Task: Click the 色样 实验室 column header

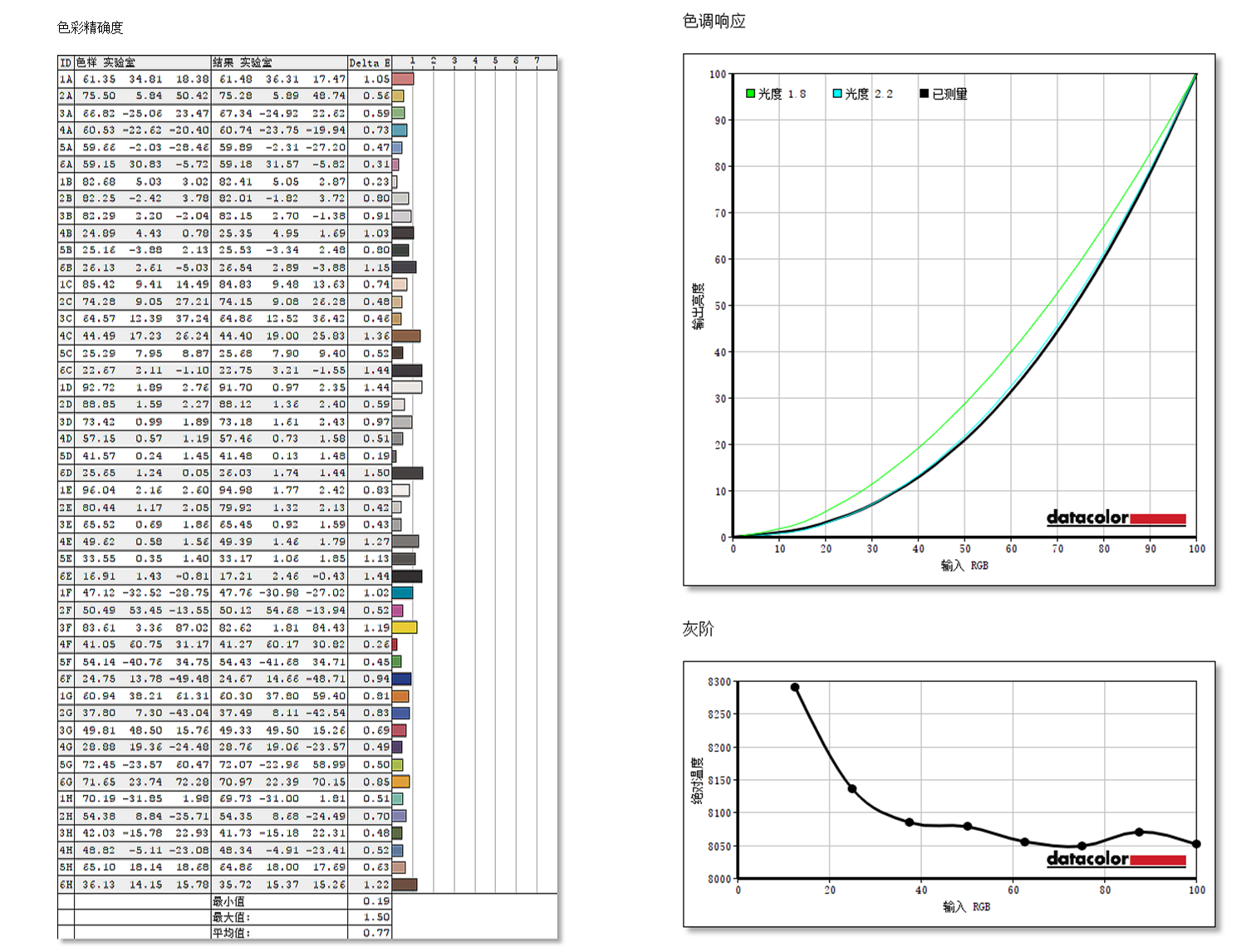Action: [105, 63]
